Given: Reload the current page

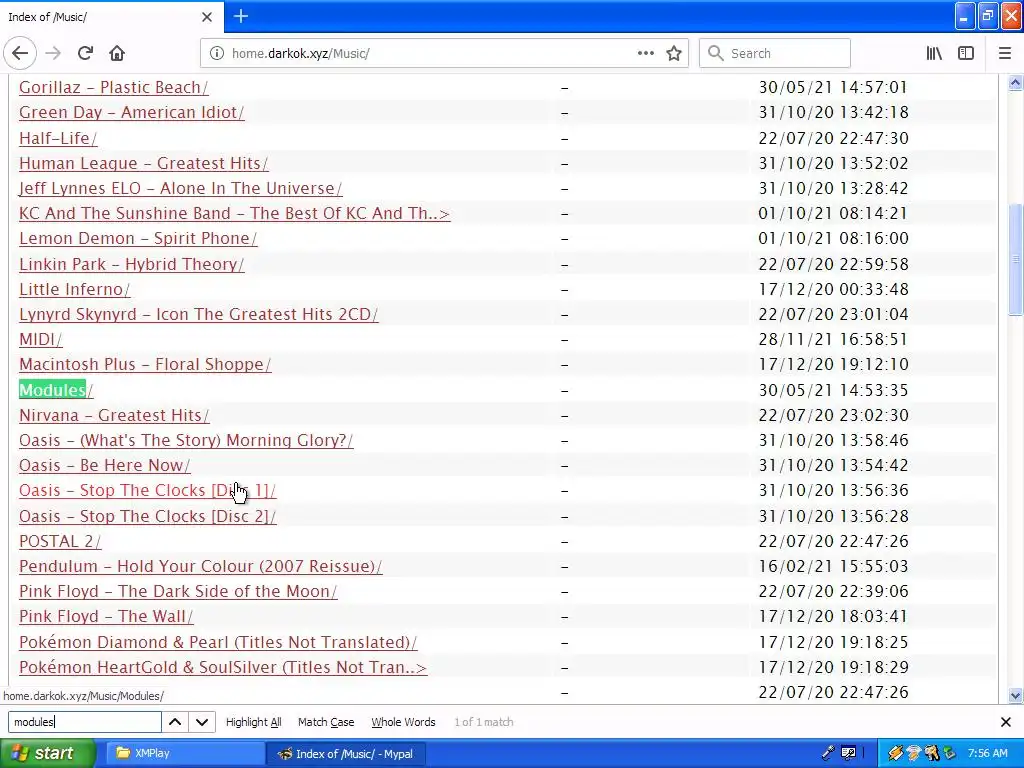Looking at the screenshot, I should coord(85,54).
